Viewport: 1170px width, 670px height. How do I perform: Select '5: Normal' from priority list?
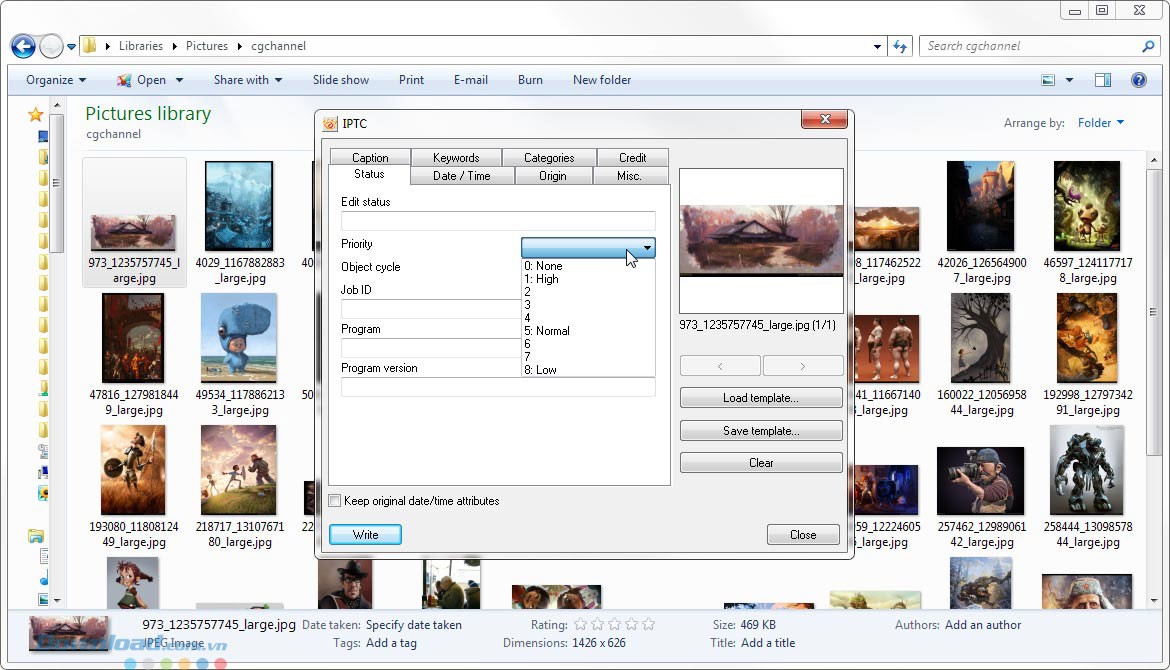[547, 331]
